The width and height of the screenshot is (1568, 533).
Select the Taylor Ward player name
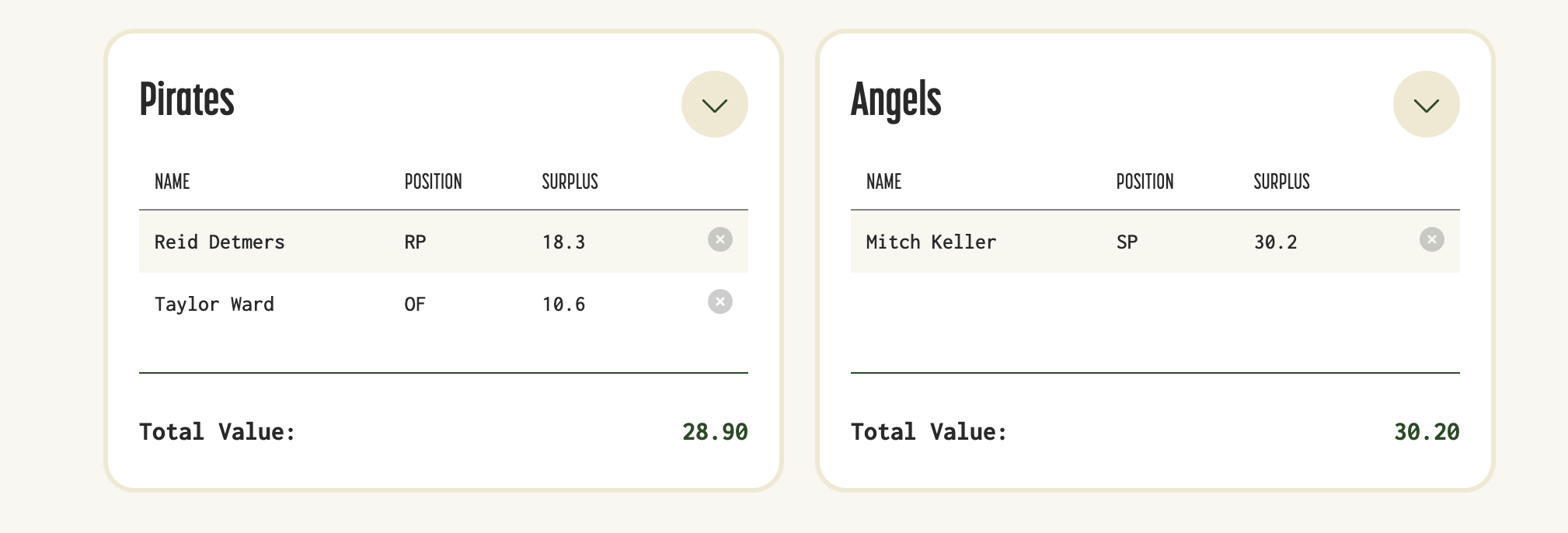214,304
